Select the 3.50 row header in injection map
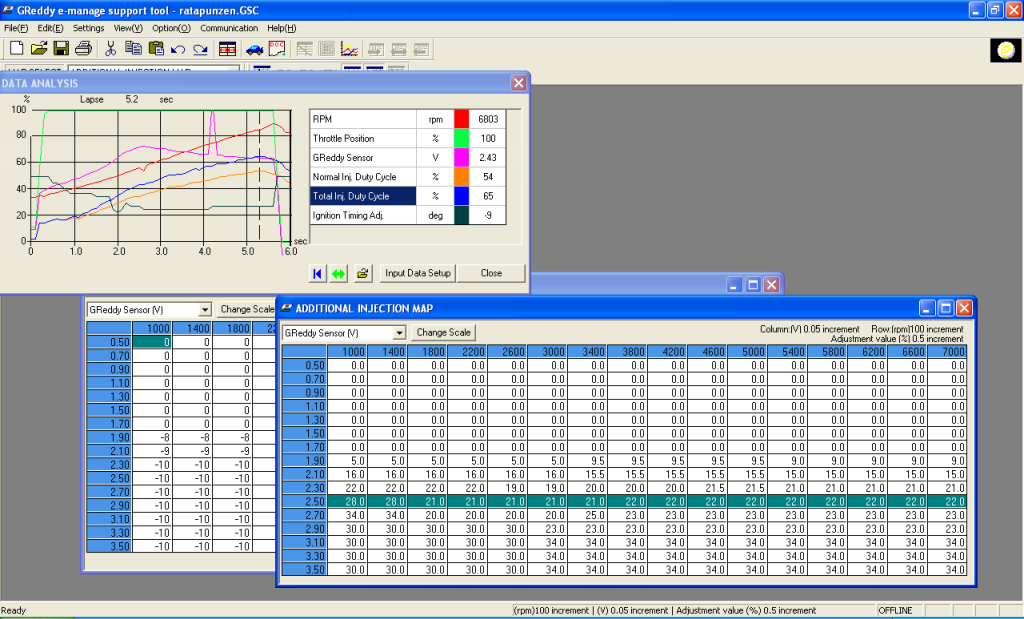The image size is (1024, 619). click(304, 569)
